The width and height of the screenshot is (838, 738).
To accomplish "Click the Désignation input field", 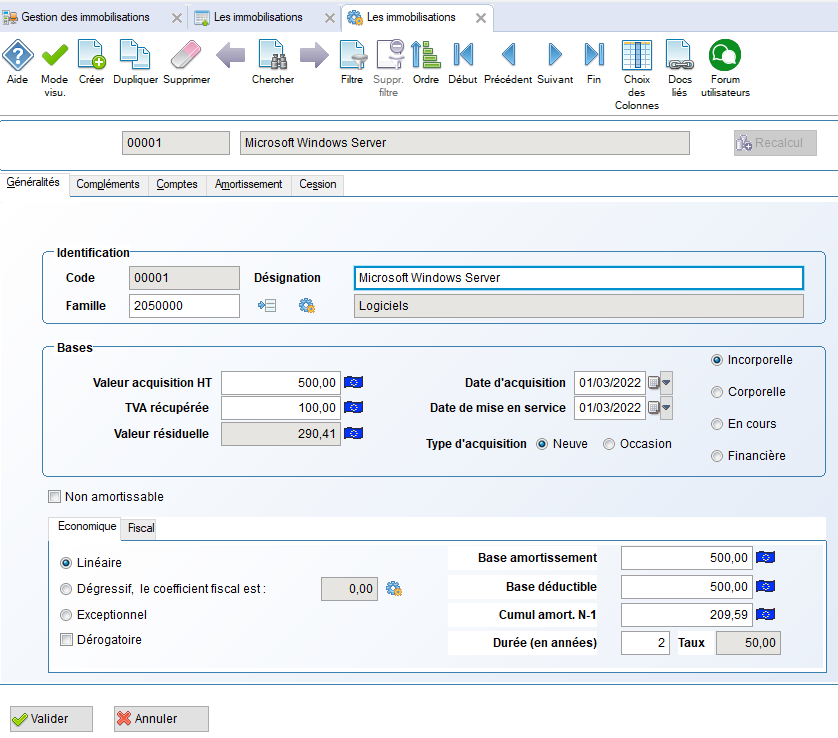I will tap(579, 278).
